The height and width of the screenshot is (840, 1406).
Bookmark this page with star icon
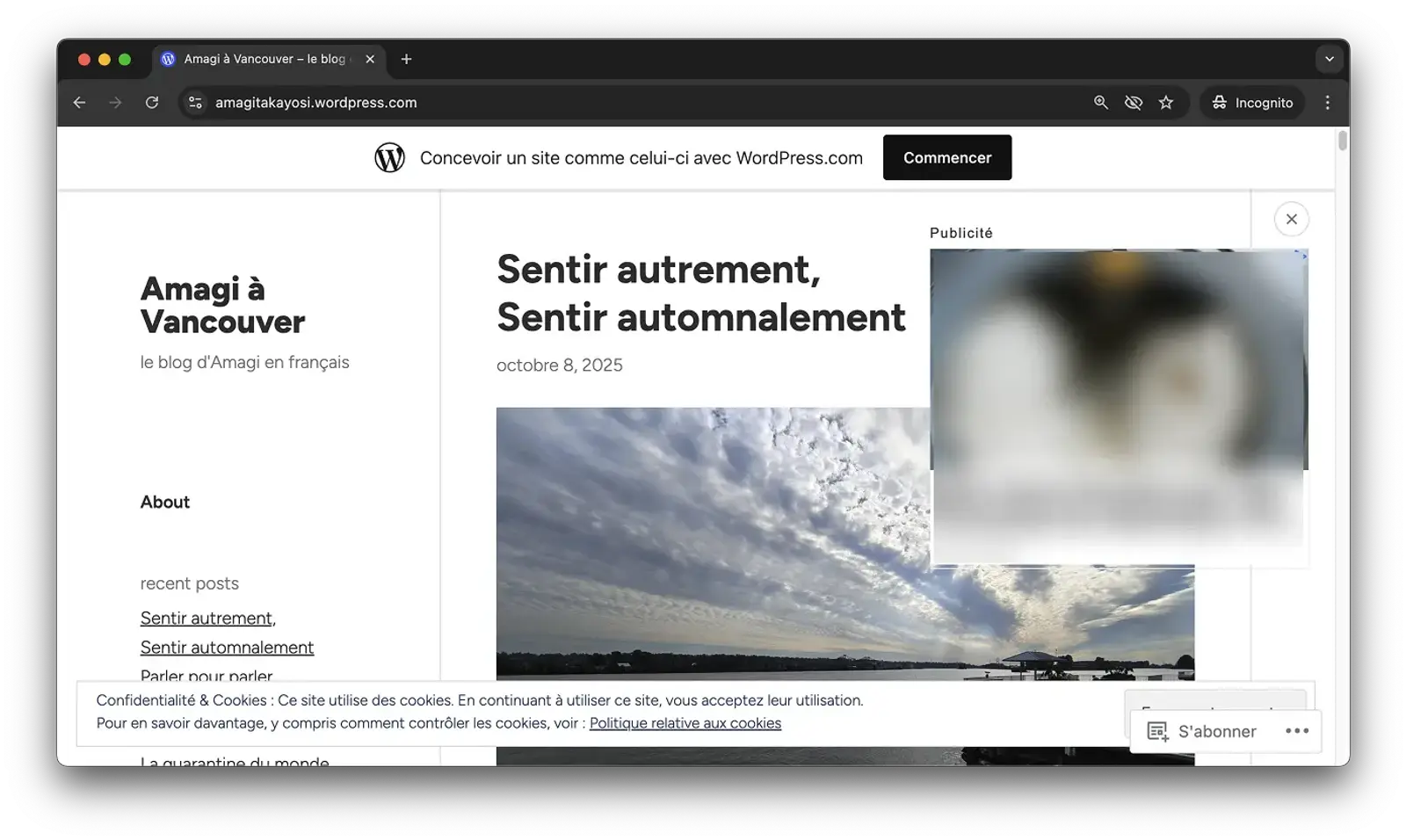[x=1166, y=103]
